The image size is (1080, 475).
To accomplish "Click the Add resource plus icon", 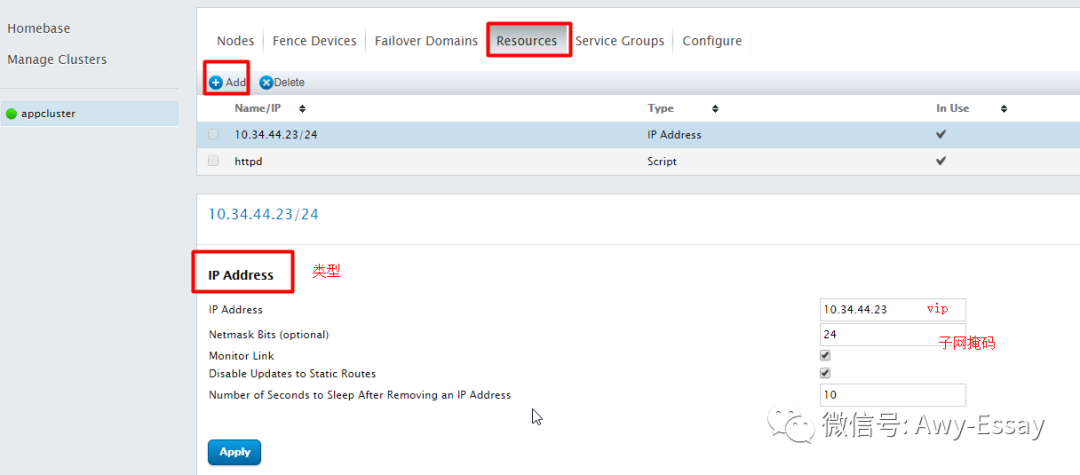I will (216, 83).
